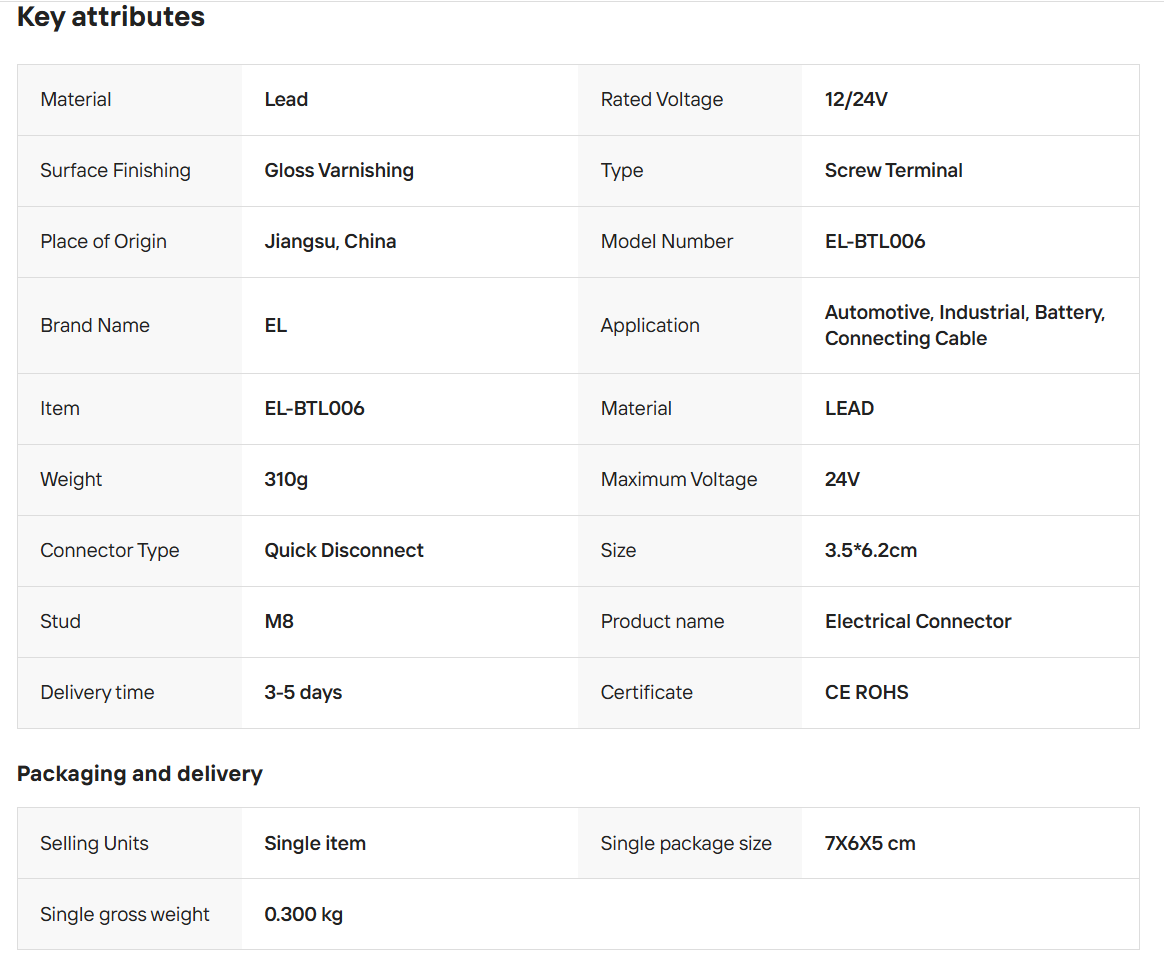Screen dimensions: 1164x959
Task: Click the Brand Name label
Action: pos(95,326)
